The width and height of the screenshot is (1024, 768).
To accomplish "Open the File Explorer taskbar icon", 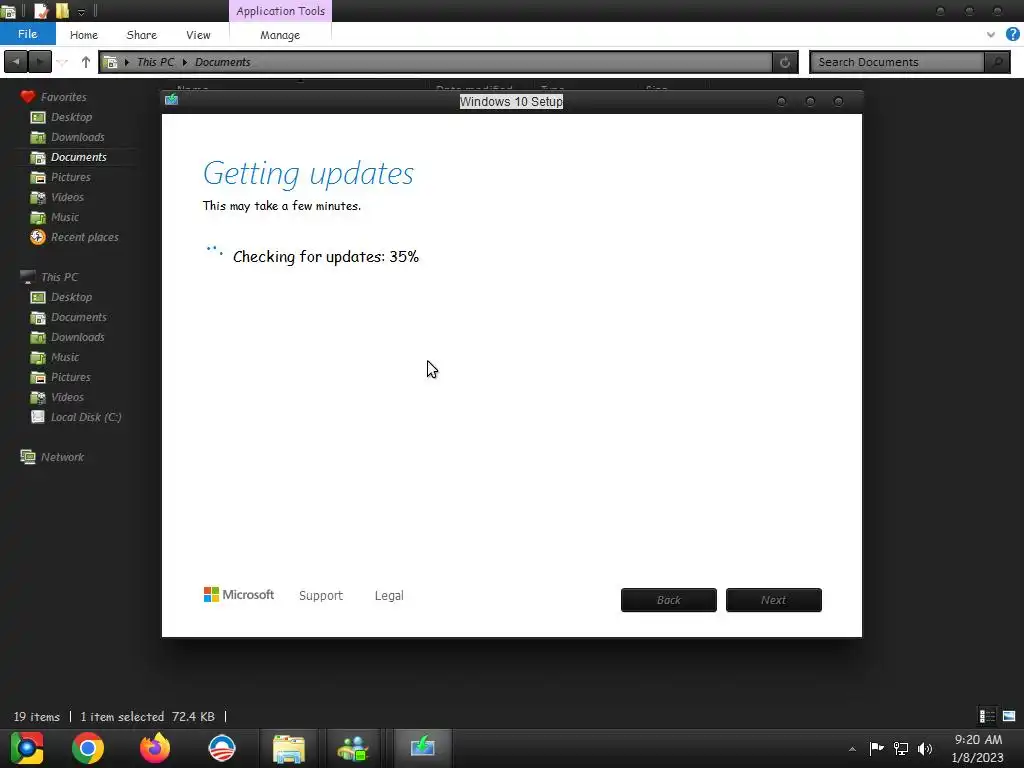I will tap(289, 748).
